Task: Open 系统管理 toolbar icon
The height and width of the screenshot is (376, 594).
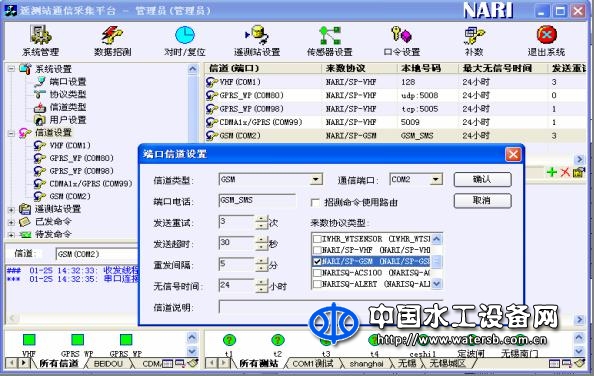Action: pos(41,40)
